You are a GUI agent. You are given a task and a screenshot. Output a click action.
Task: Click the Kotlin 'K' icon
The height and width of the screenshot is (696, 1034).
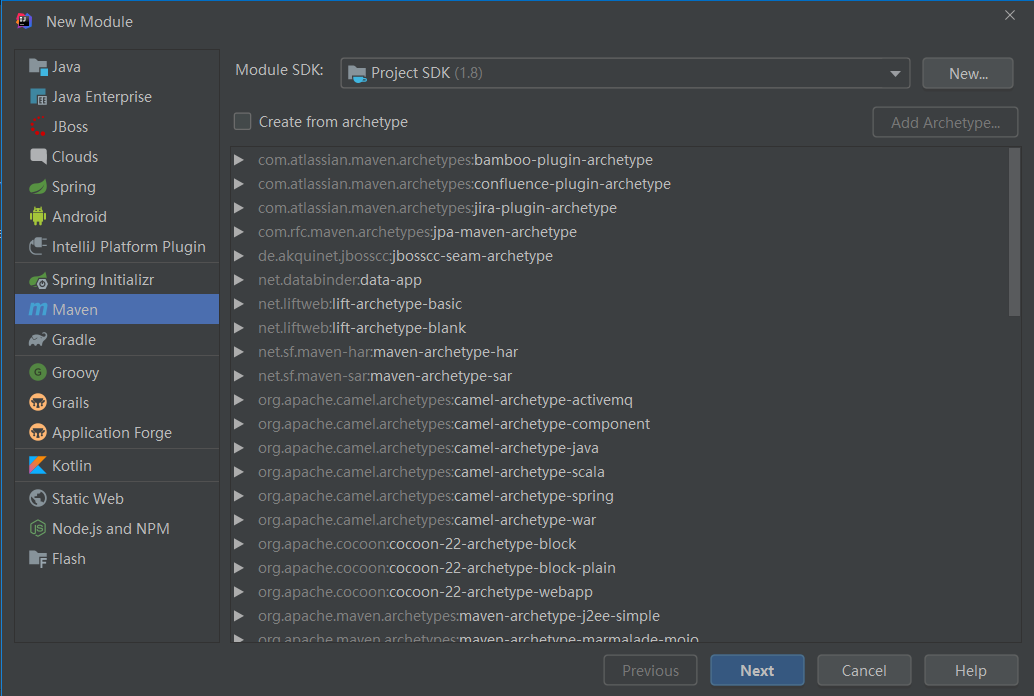click(x=38, y=465)
